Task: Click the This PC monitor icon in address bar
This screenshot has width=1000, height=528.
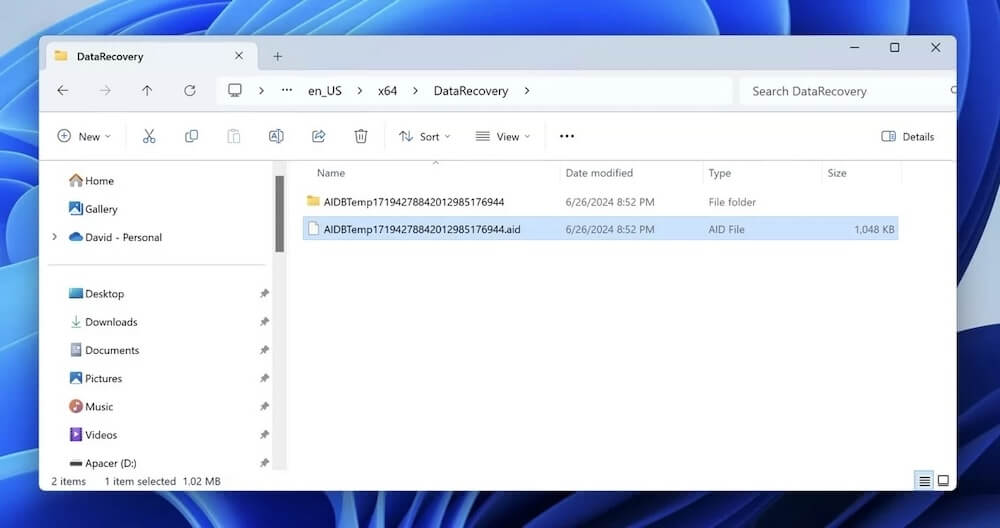Action: pos(235,91)
